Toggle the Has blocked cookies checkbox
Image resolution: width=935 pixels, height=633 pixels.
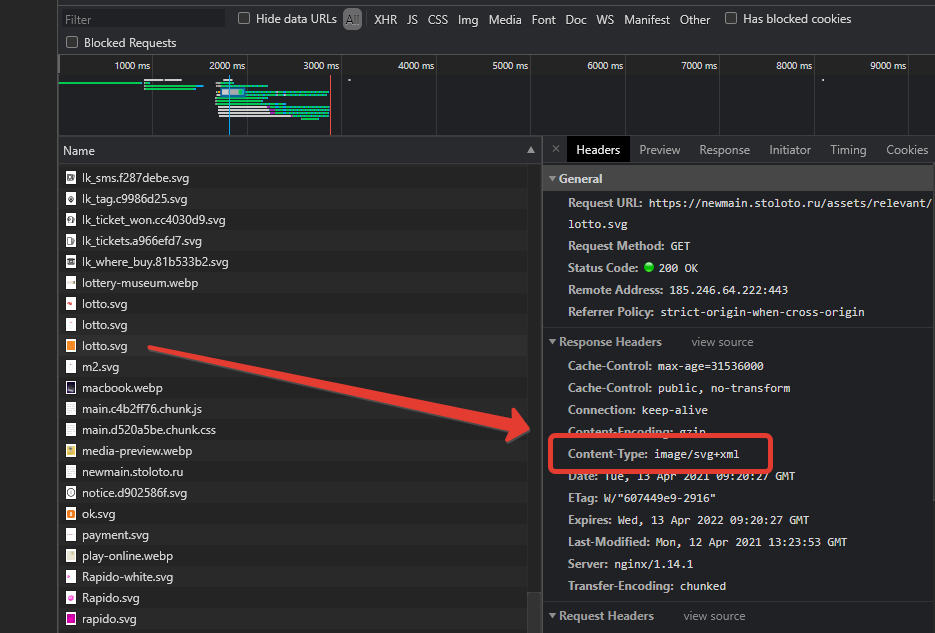pos(731,19)
